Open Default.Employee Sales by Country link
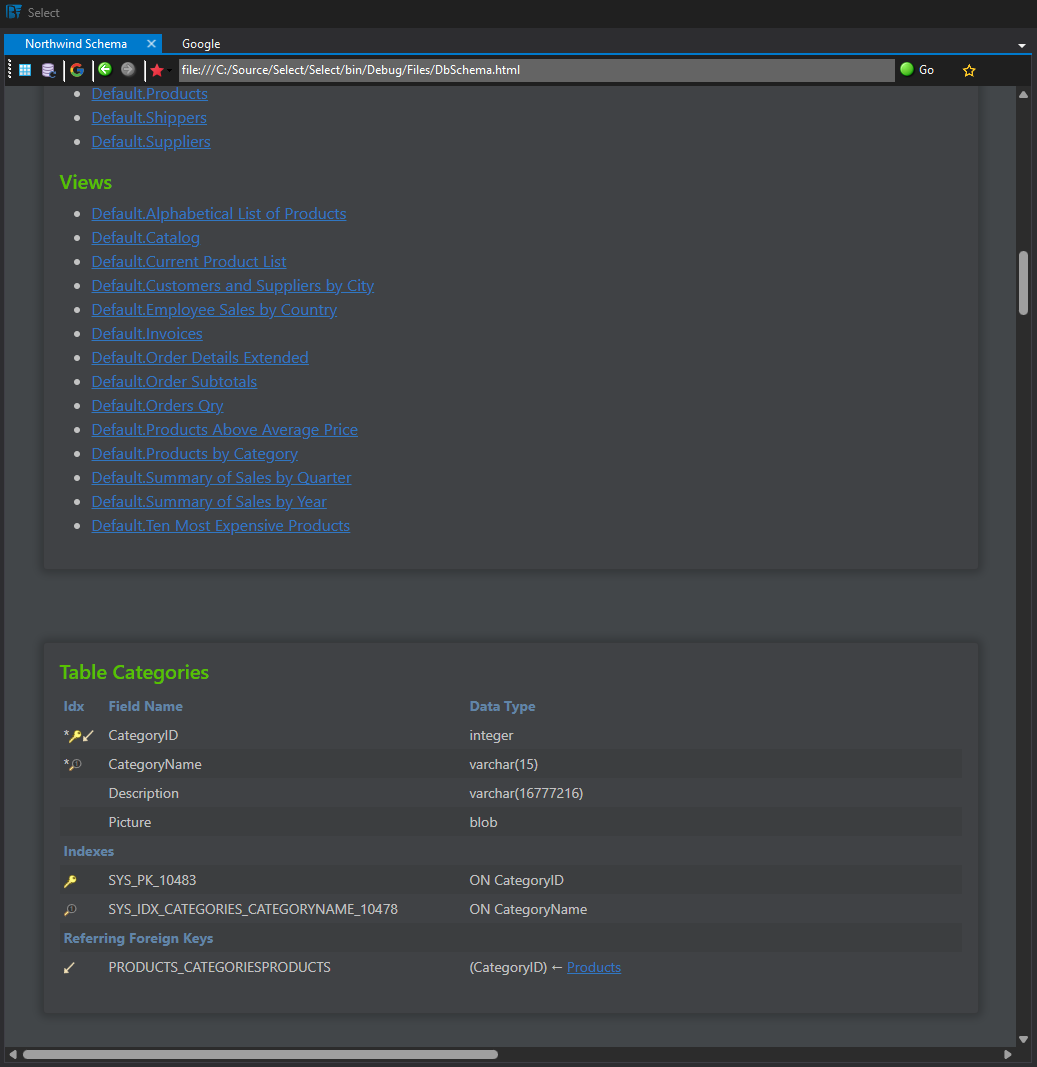This screenshot has width=1037, height=1067. 214,310
